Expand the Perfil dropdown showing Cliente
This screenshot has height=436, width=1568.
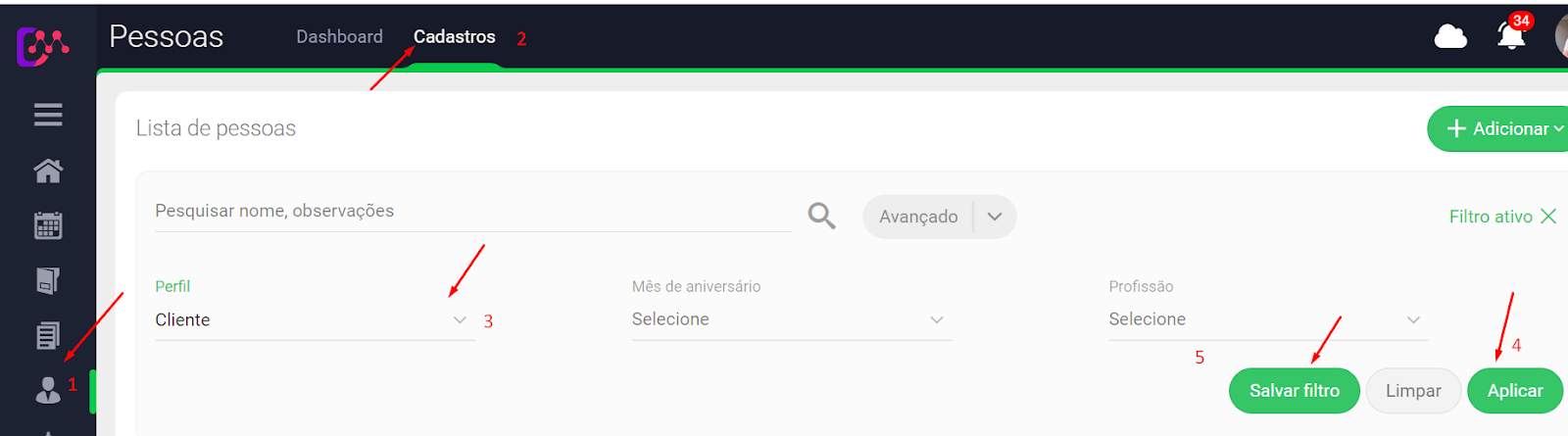[316, 319]
